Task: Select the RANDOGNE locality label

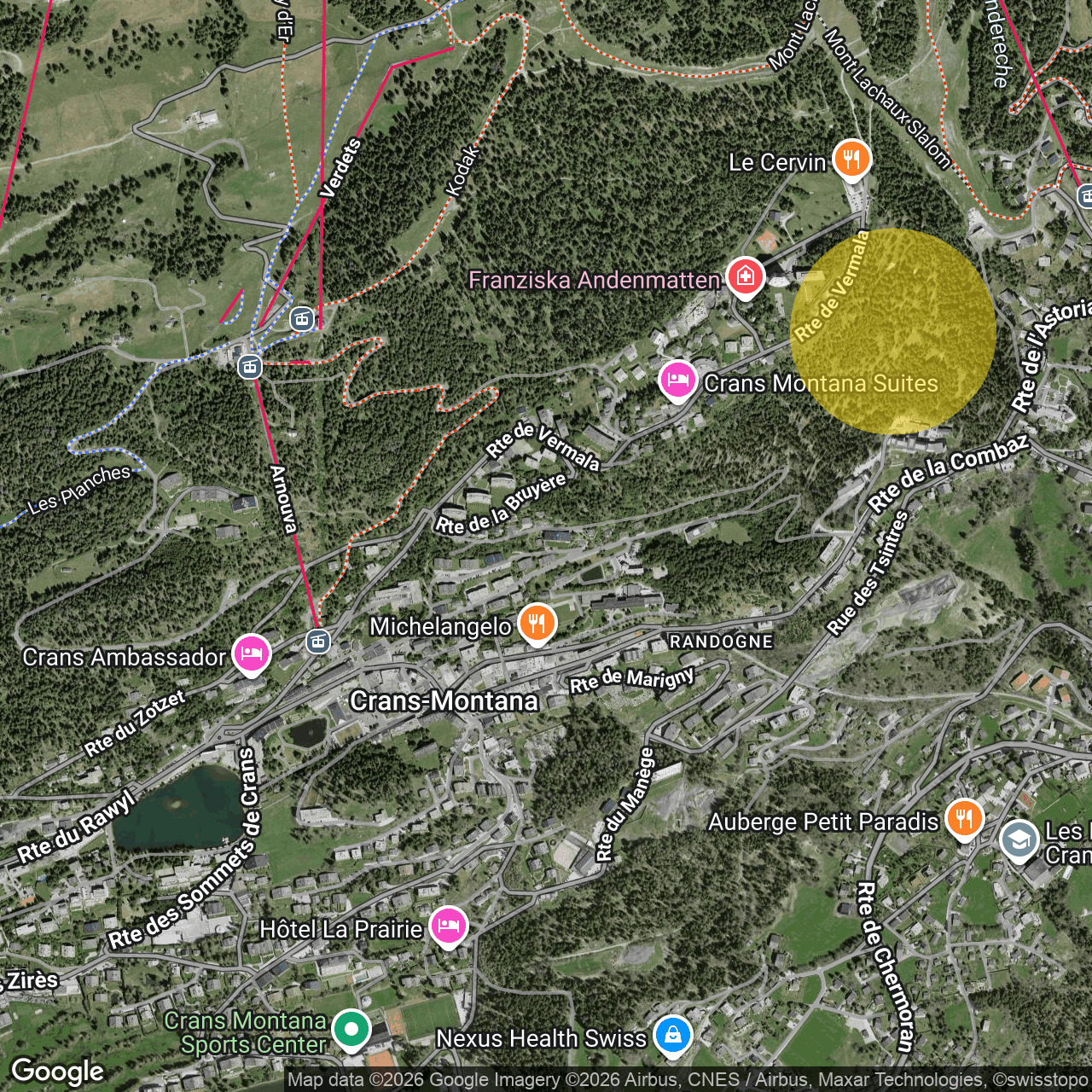Action: click(721, 642)
